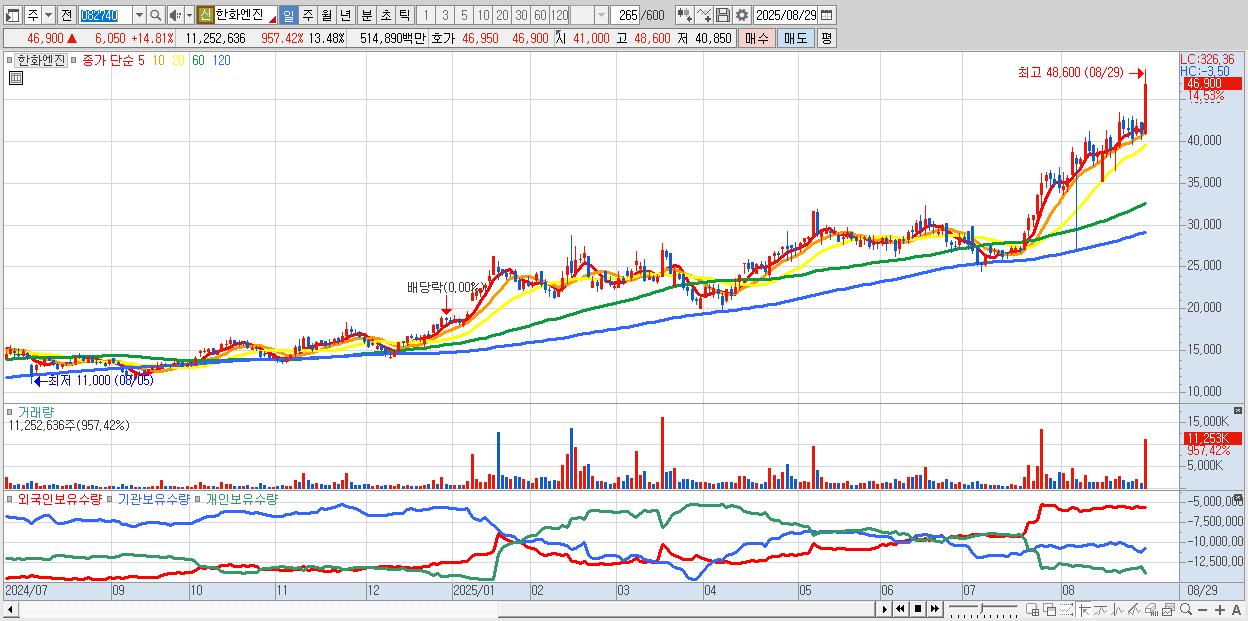Click the 한화엔진 chart legend label

pyautogui.click(x=41, y=60)
